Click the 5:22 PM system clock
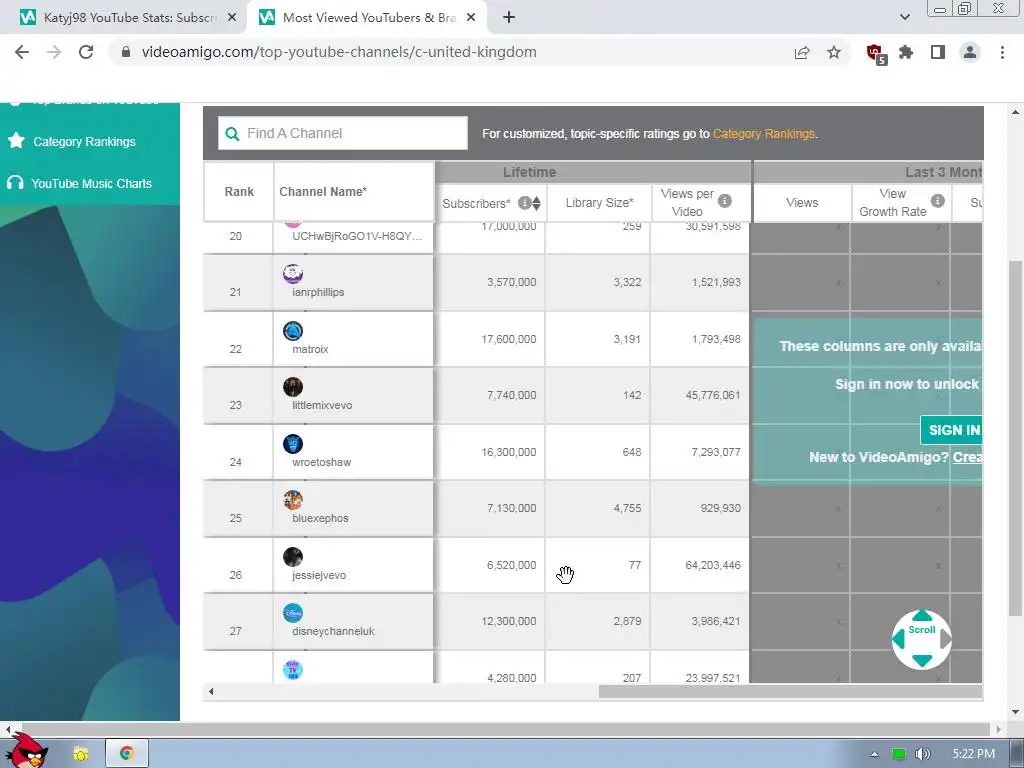 coord(974,754)
